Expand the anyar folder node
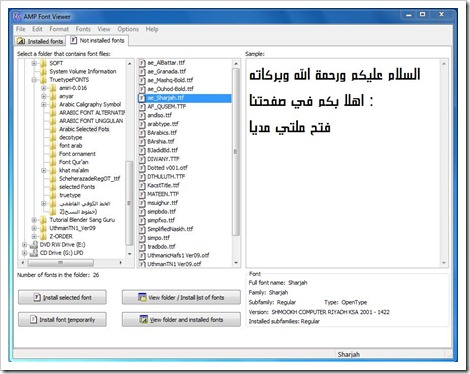 click(x=44, y=96)
